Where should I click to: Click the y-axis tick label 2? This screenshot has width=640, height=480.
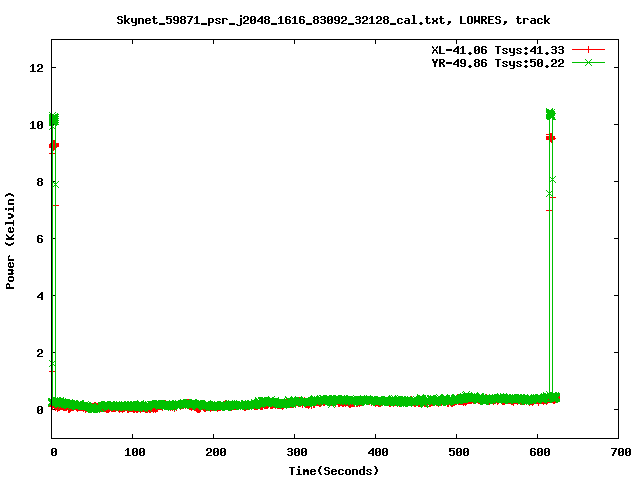40,353
